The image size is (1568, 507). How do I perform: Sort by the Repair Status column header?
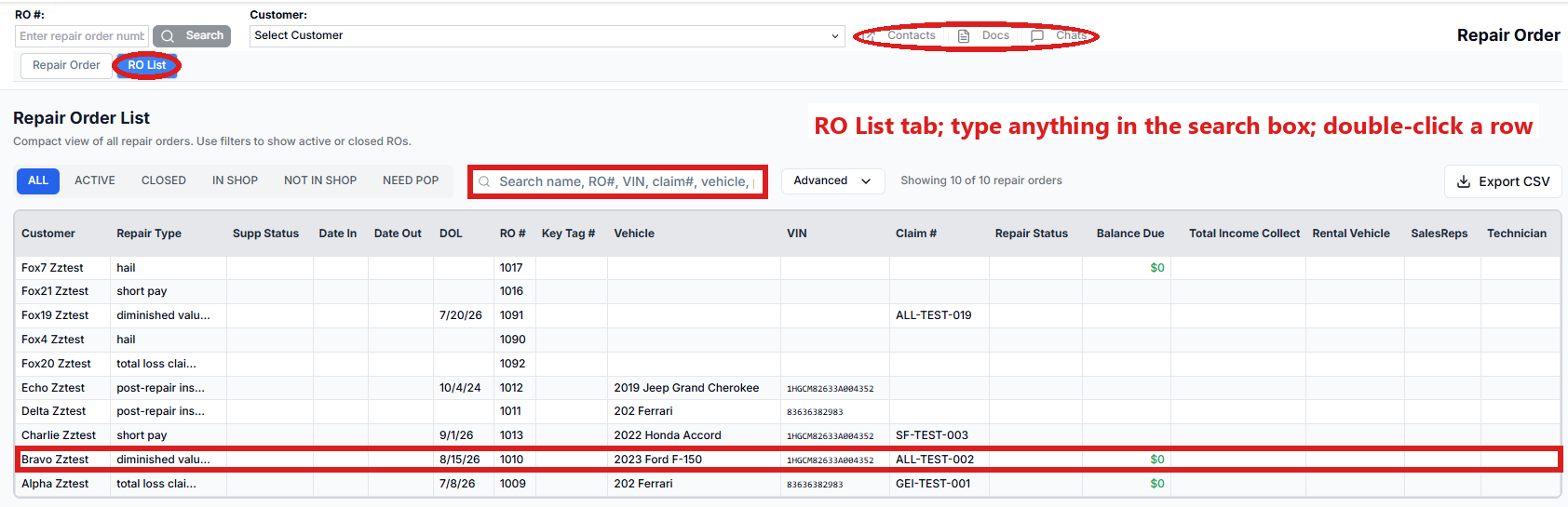click(1032, 233)
